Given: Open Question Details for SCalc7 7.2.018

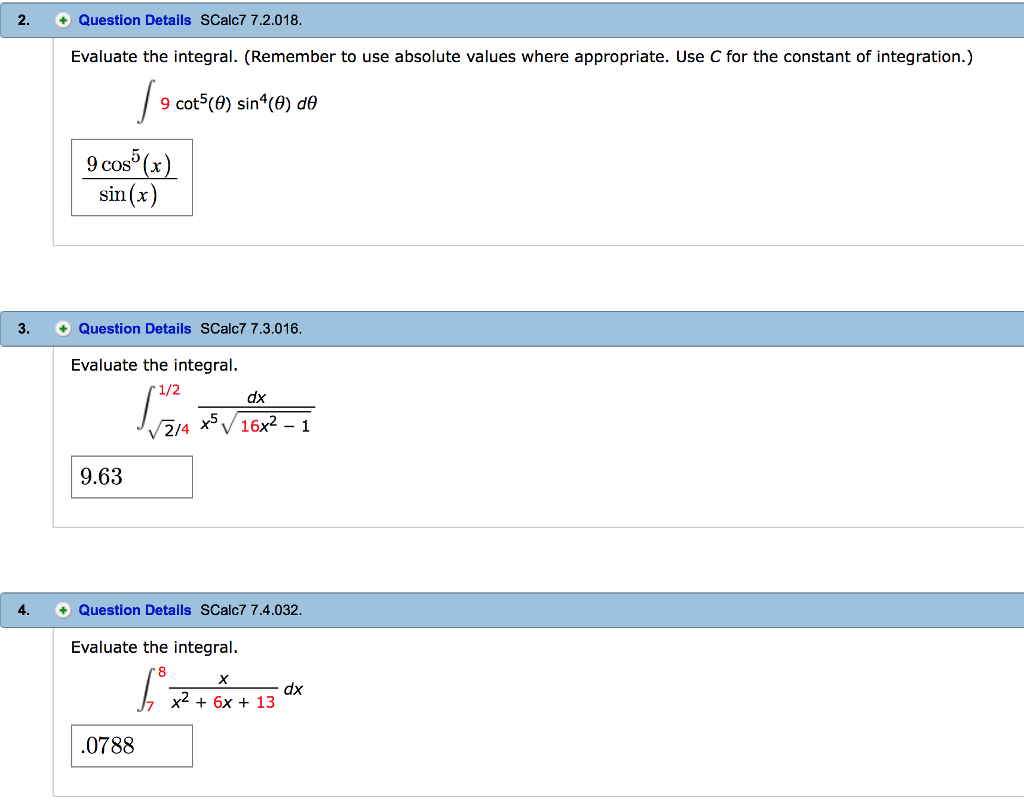Looking at the screenshot, I should [134, 20].
